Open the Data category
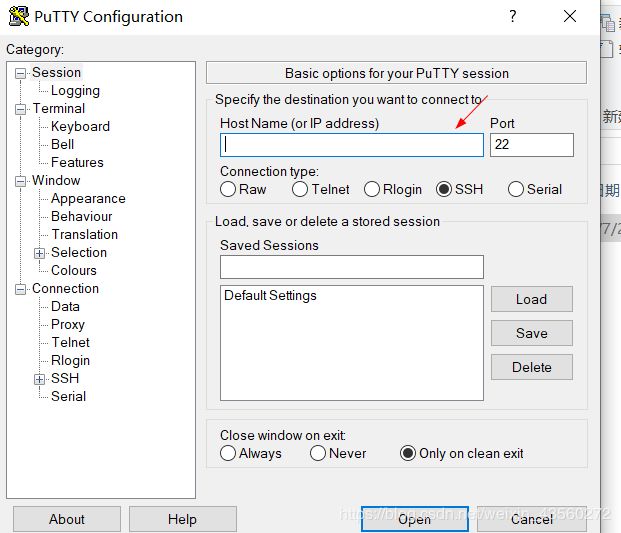This screenshot has height=533, width=621. [x=65, y=306]
